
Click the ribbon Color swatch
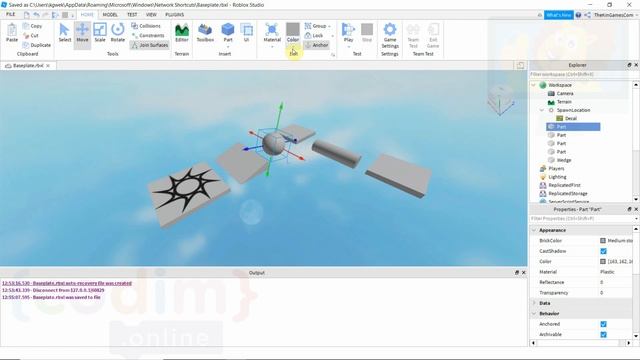pyautogui.click(x=293, y=29)
